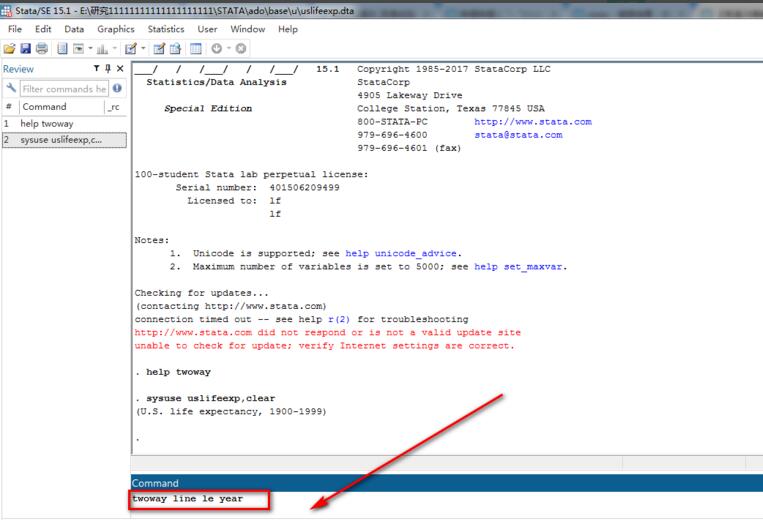Screen dimensions: 763x523
Task: Select 'help twoway' in Review history
Action: coord(64,124)
